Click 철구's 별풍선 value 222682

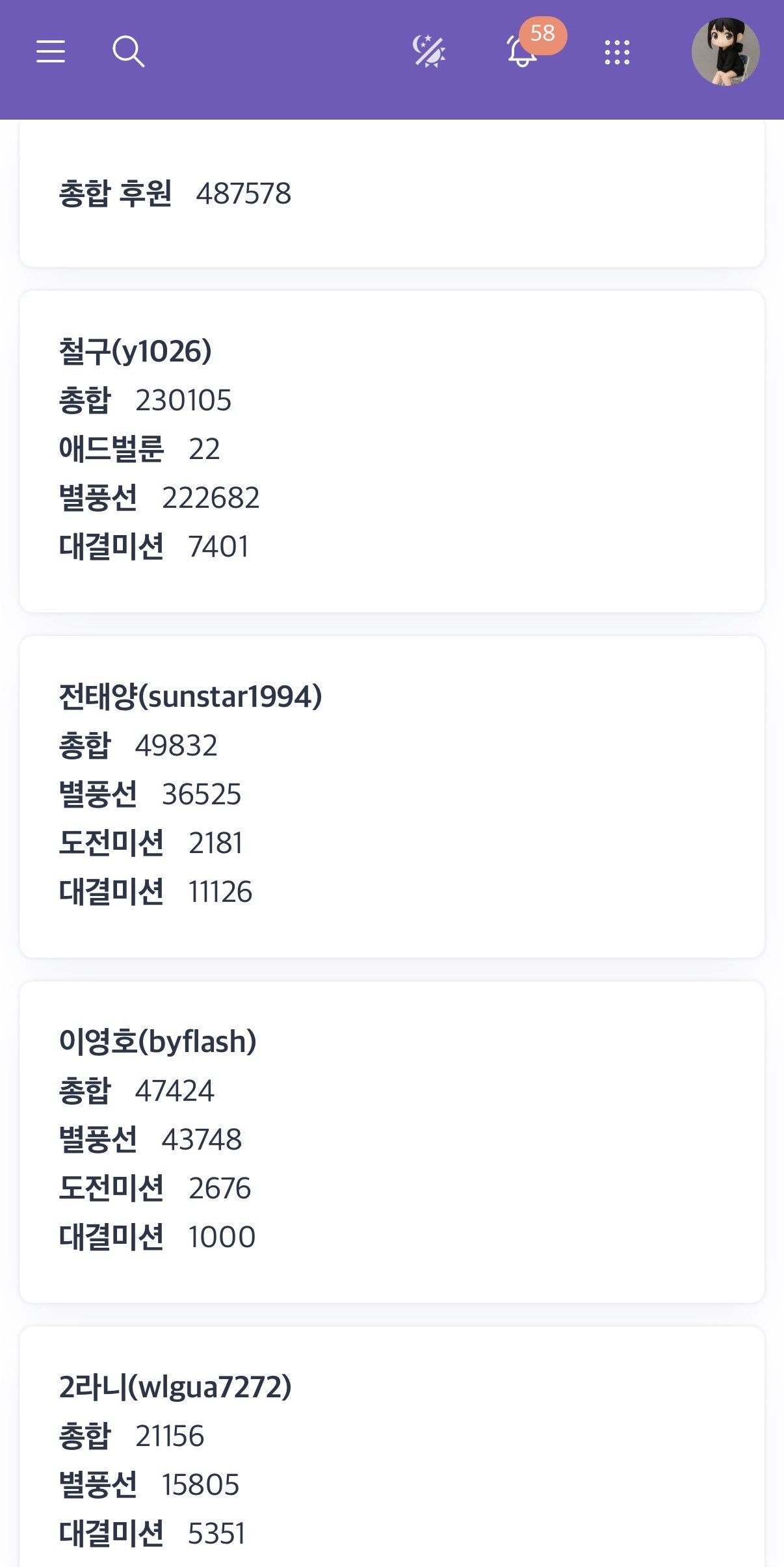211,498
